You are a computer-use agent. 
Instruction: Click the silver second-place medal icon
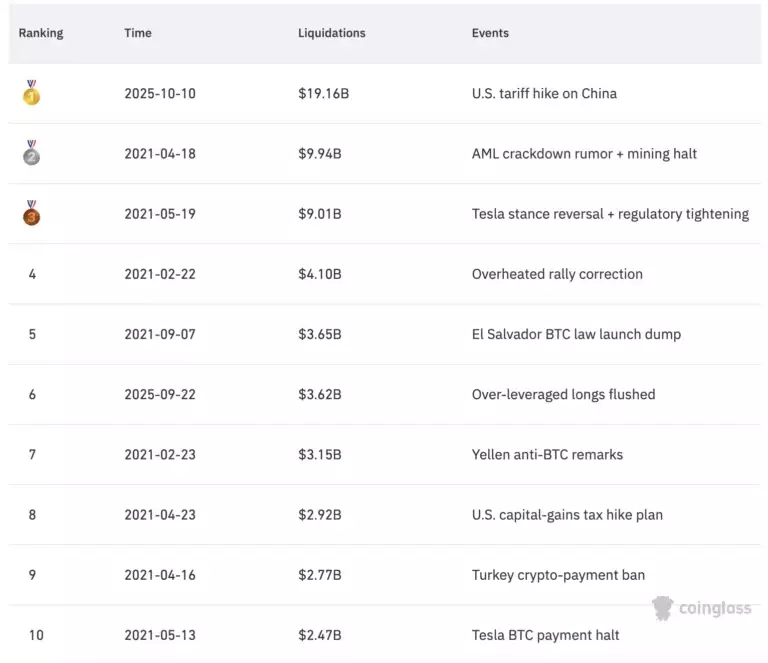click(32, 154)
